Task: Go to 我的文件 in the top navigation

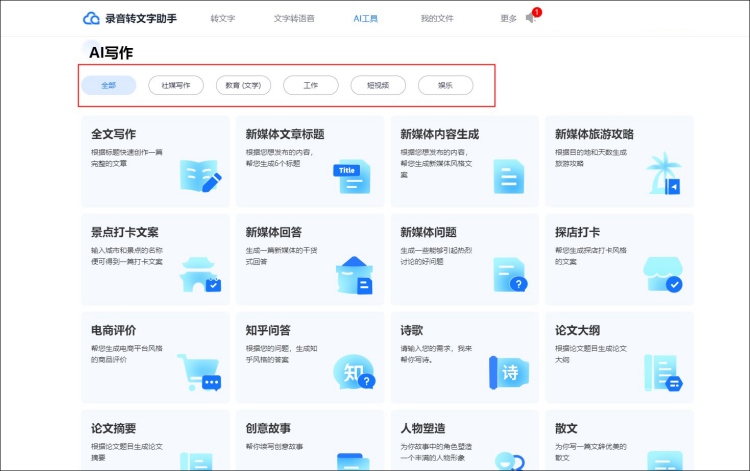Action: 437,19
